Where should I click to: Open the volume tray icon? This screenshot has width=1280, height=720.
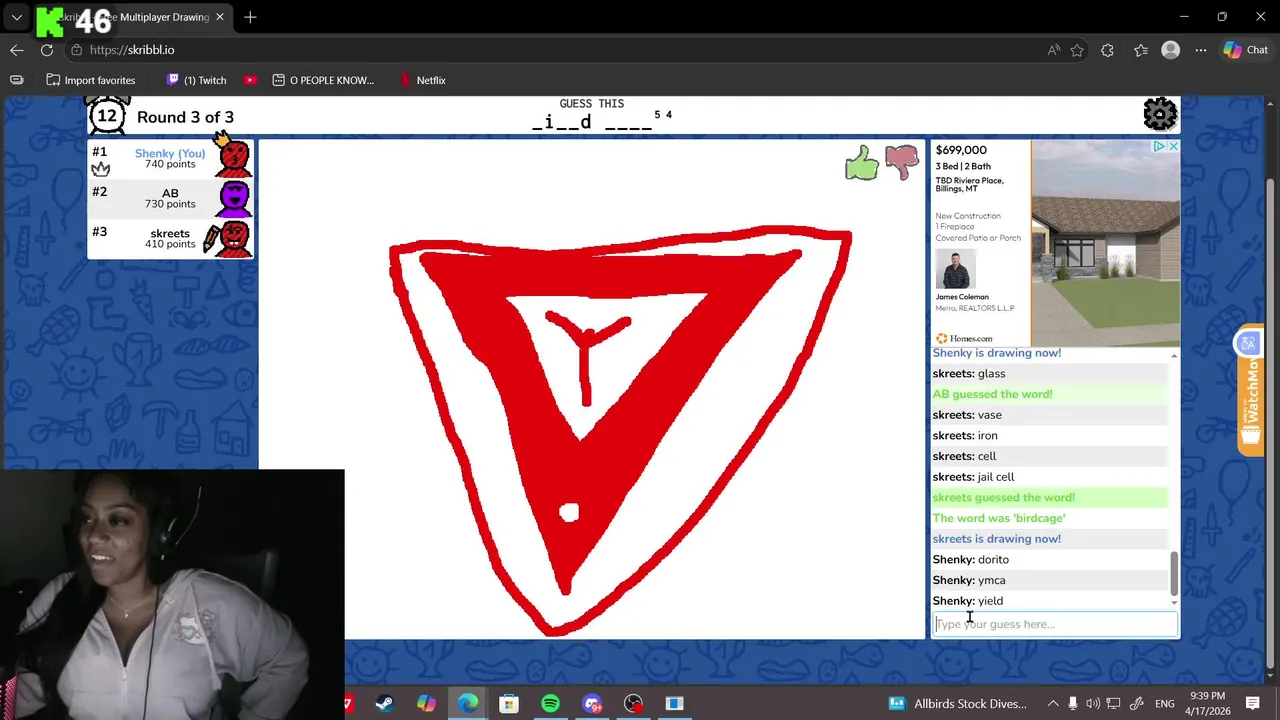click(1093, 704)
